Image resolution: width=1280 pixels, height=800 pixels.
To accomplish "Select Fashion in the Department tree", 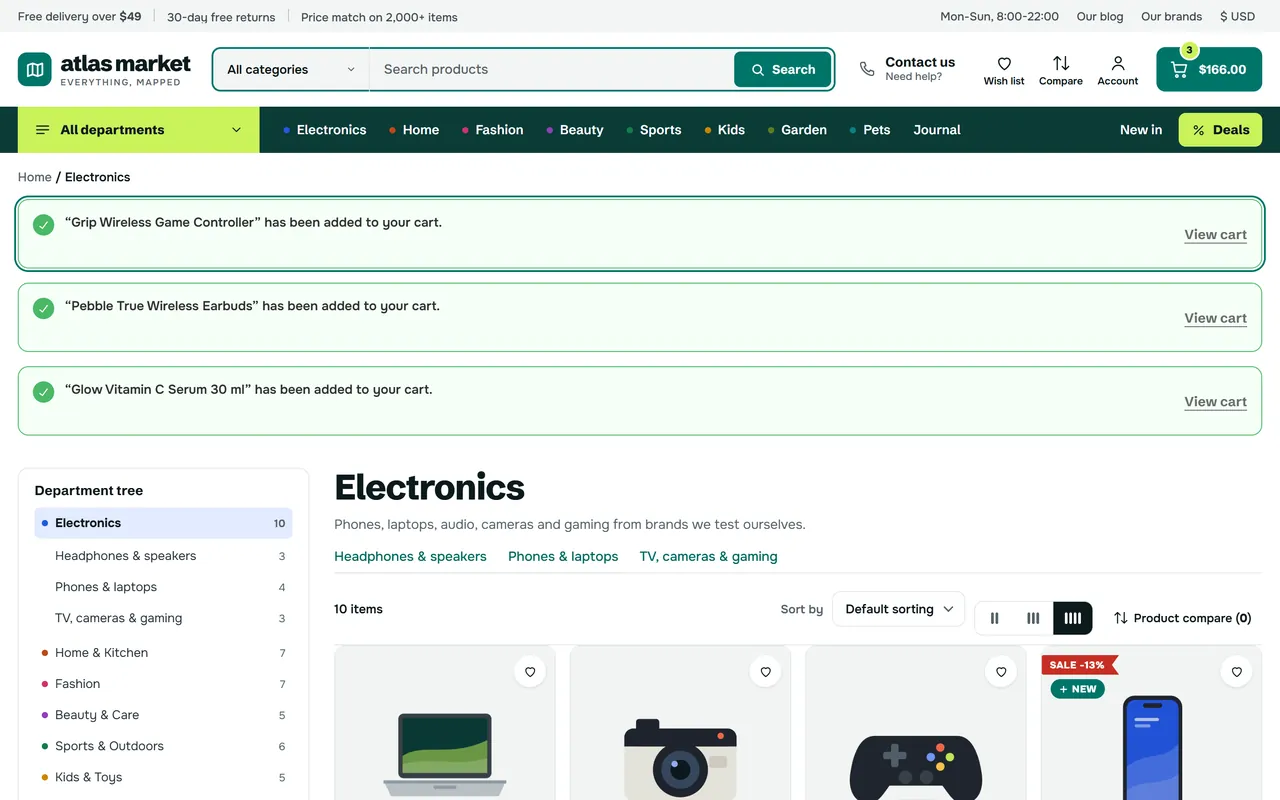I will pos(78,684).
